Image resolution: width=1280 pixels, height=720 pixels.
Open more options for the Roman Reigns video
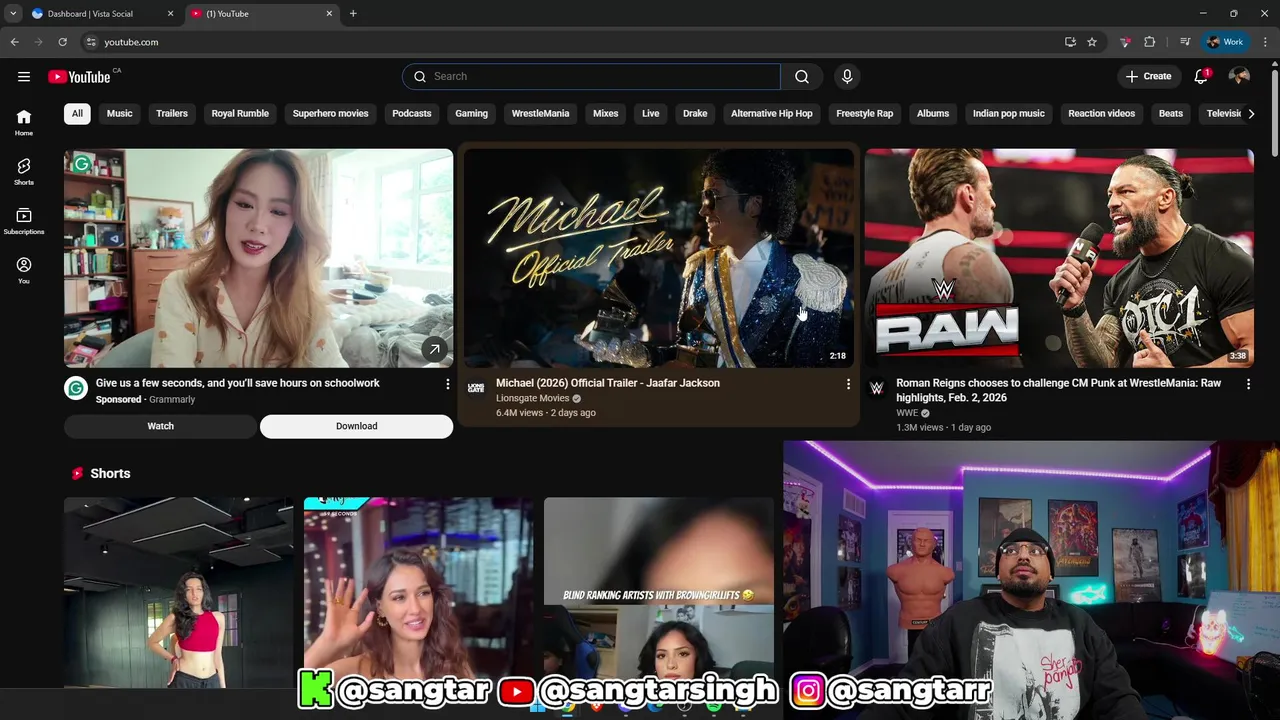point(1248,384)
